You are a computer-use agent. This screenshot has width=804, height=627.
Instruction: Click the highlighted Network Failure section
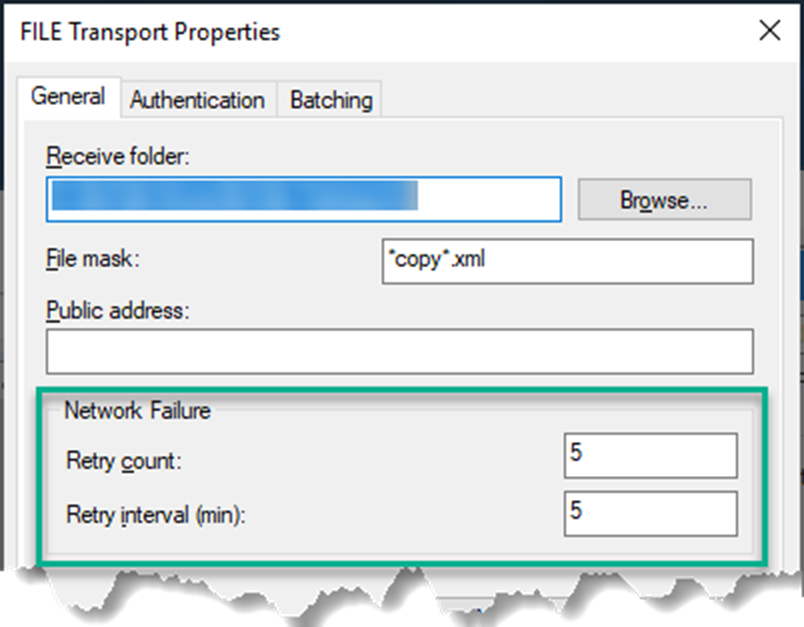tap(400, 470)
